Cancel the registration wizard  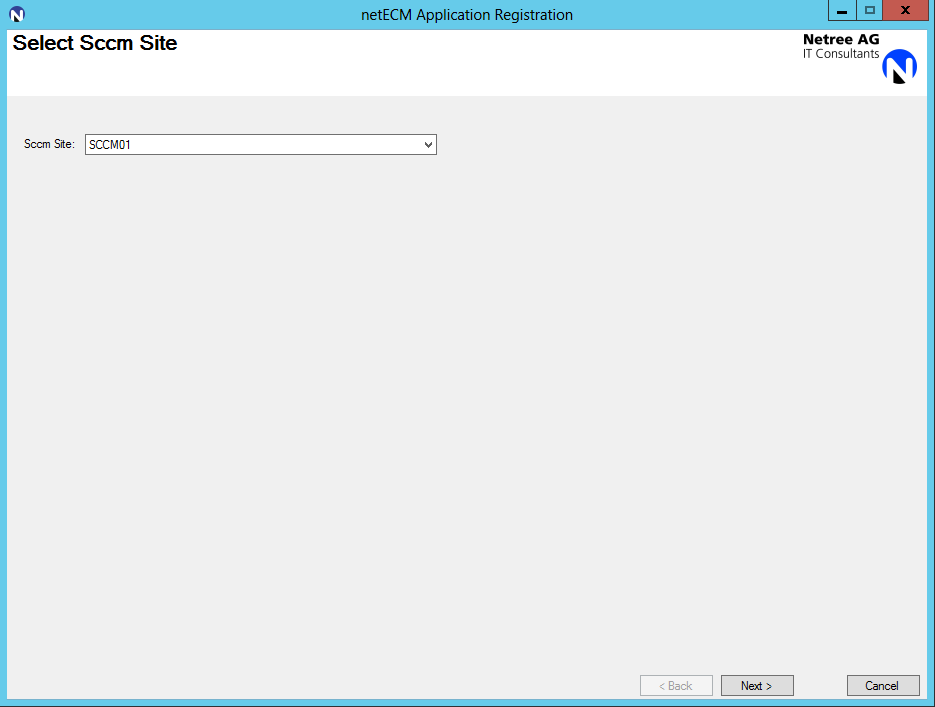click(882, 686)
